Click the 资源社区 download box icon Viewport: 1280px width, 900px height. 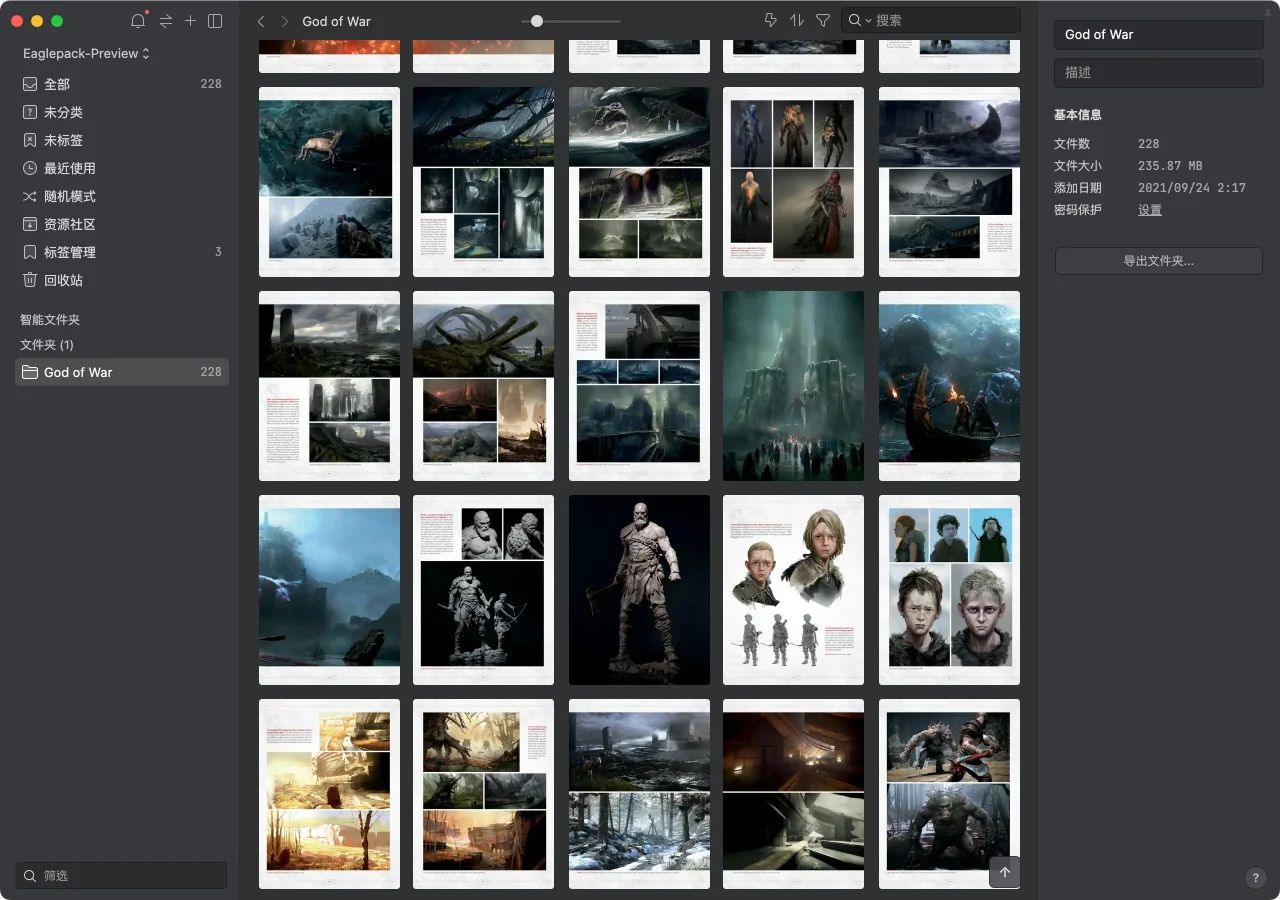[x=30, y=224]
